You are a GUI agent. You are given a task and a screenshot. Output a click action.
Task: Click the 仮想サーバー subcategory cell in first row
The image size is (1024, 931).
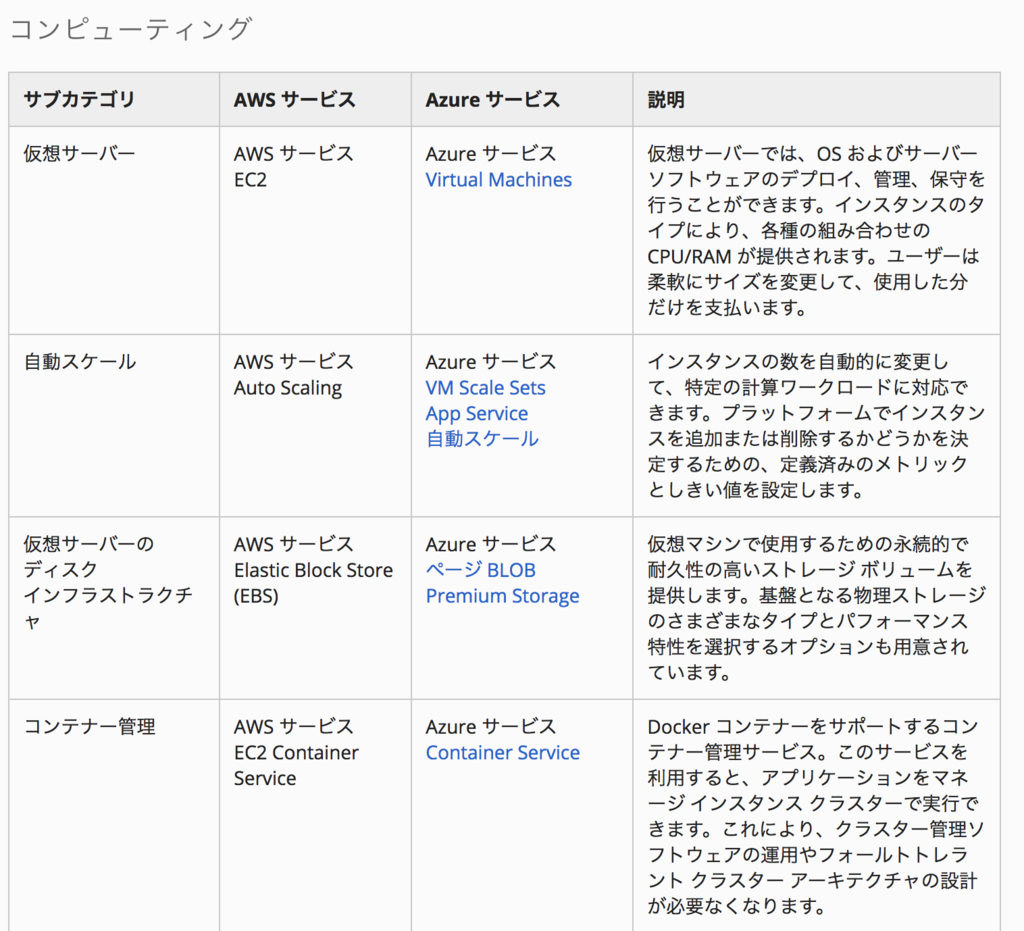click(79, 154)
